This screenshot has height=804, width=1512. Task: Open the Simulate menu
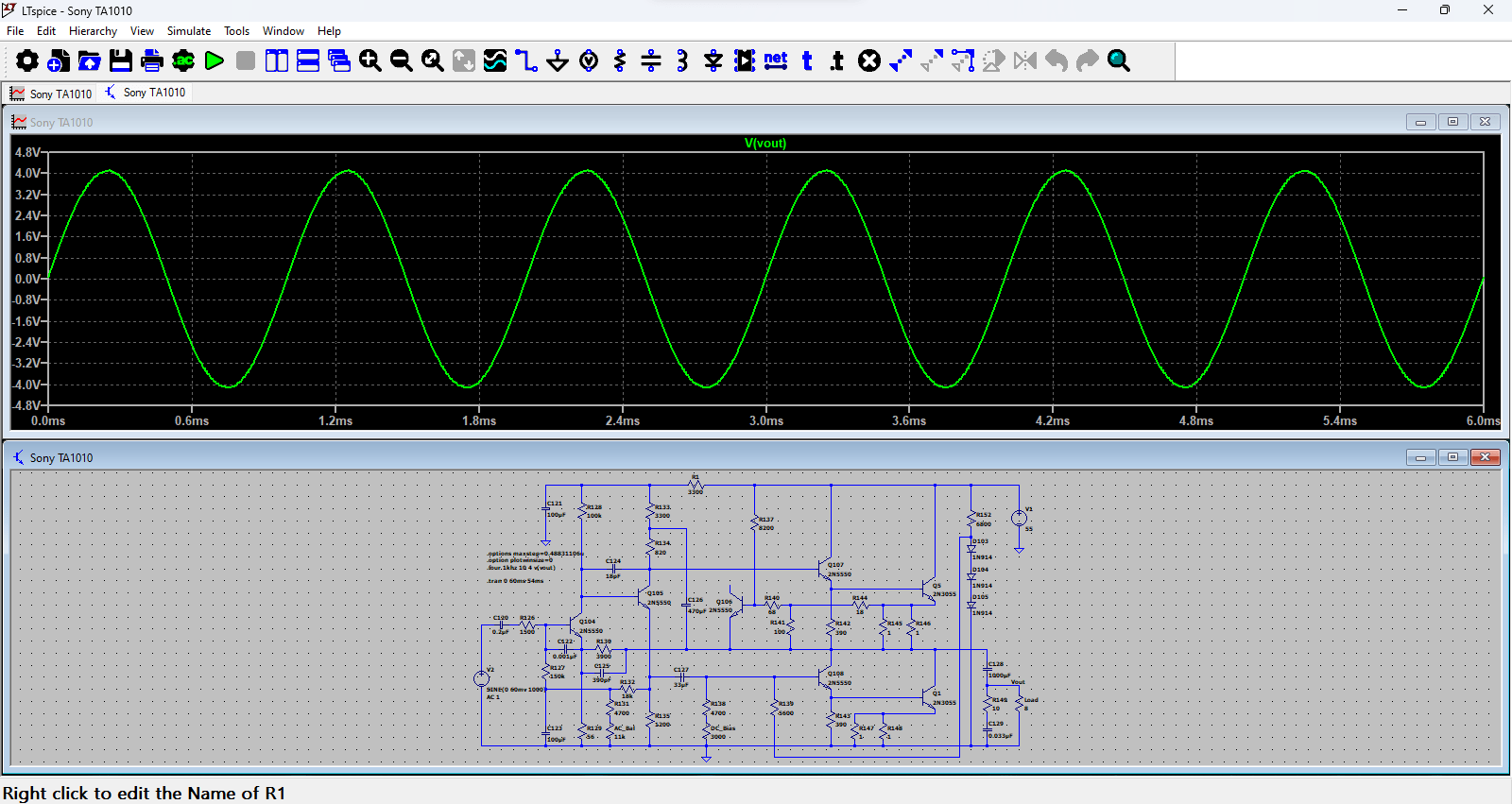189,31
